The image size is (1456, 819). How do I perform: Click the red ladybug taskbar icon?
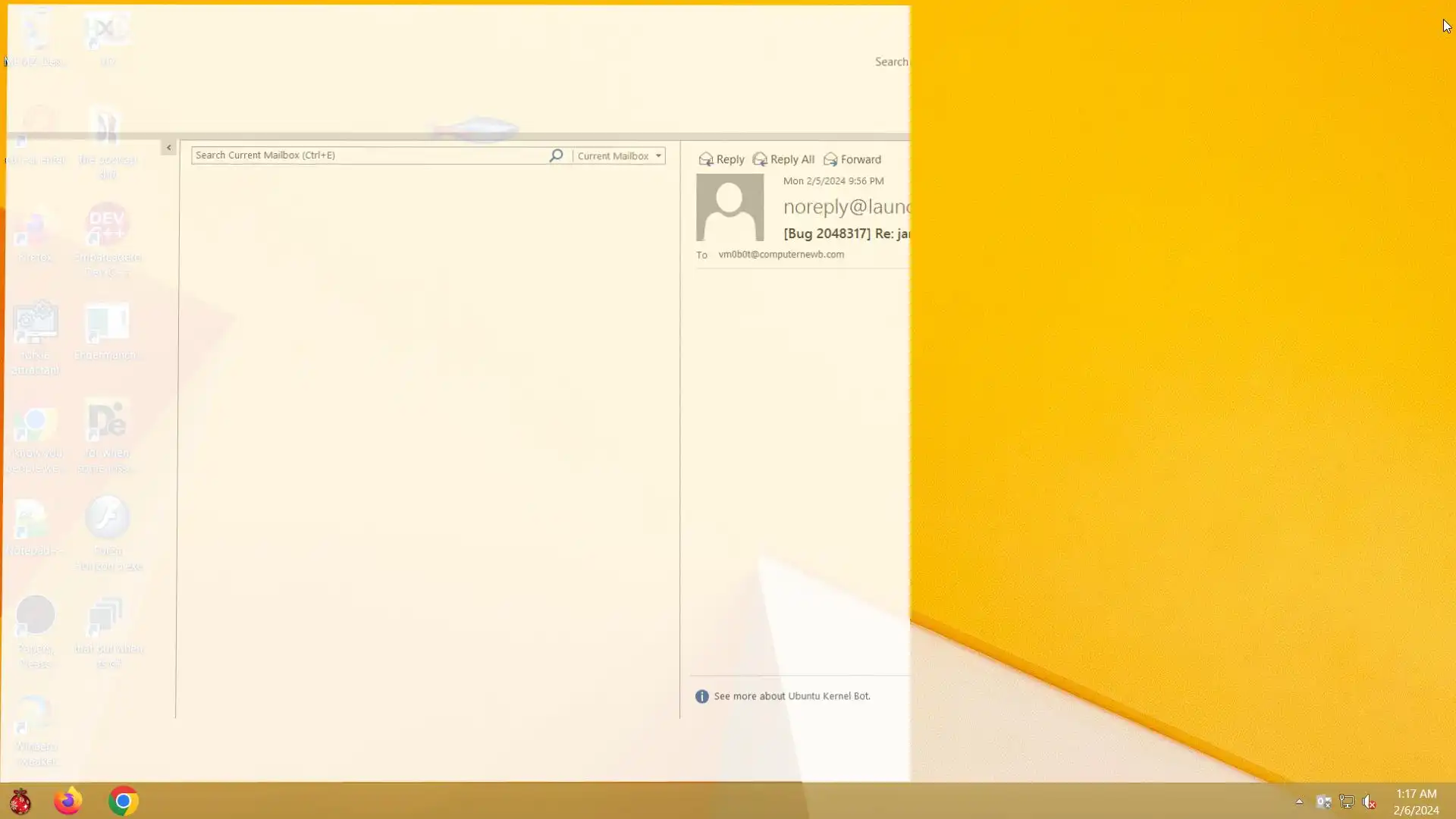click(x=20, y=801)
